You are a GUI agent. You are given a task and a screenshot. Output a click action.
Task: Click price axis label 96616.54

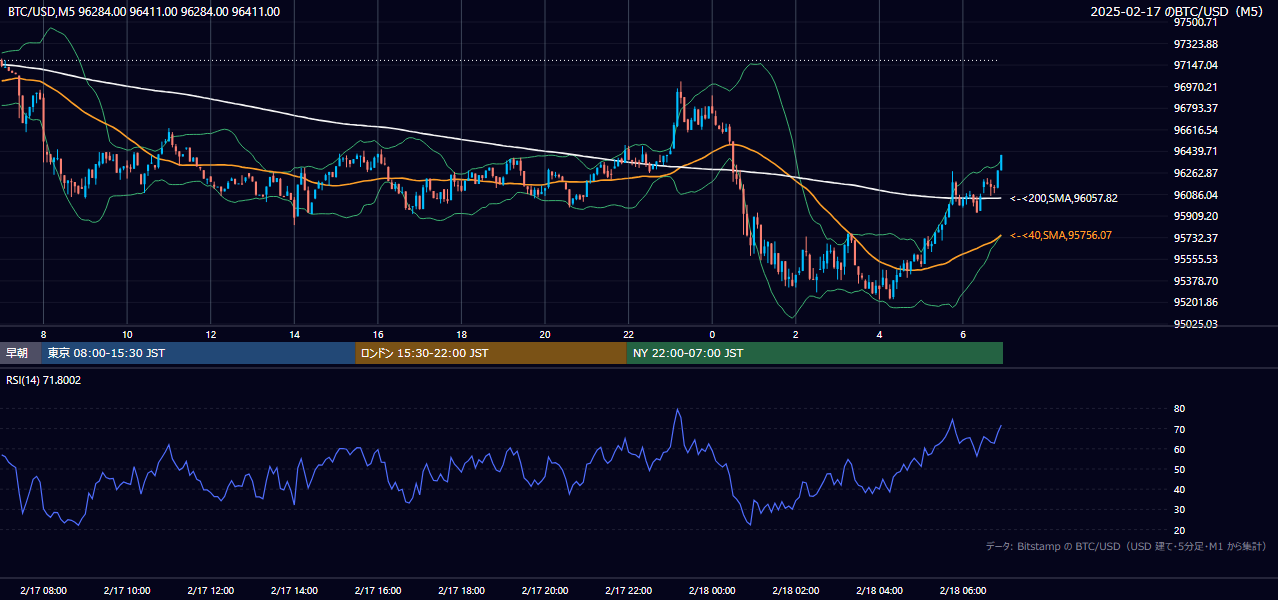click(x=1196, y=130)
